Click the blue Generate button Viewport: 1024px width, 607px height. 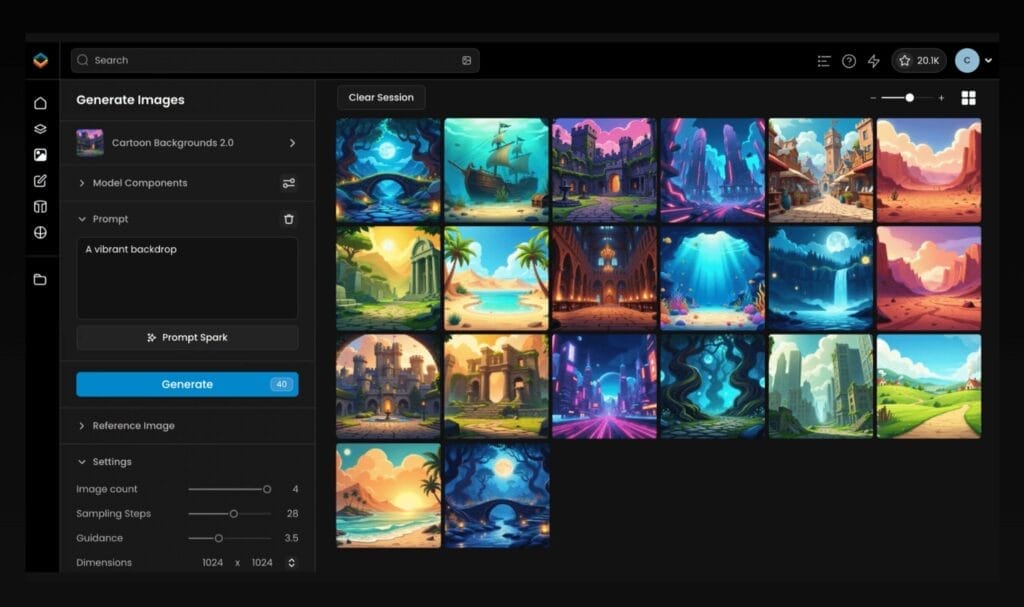[x=187, y=384]
